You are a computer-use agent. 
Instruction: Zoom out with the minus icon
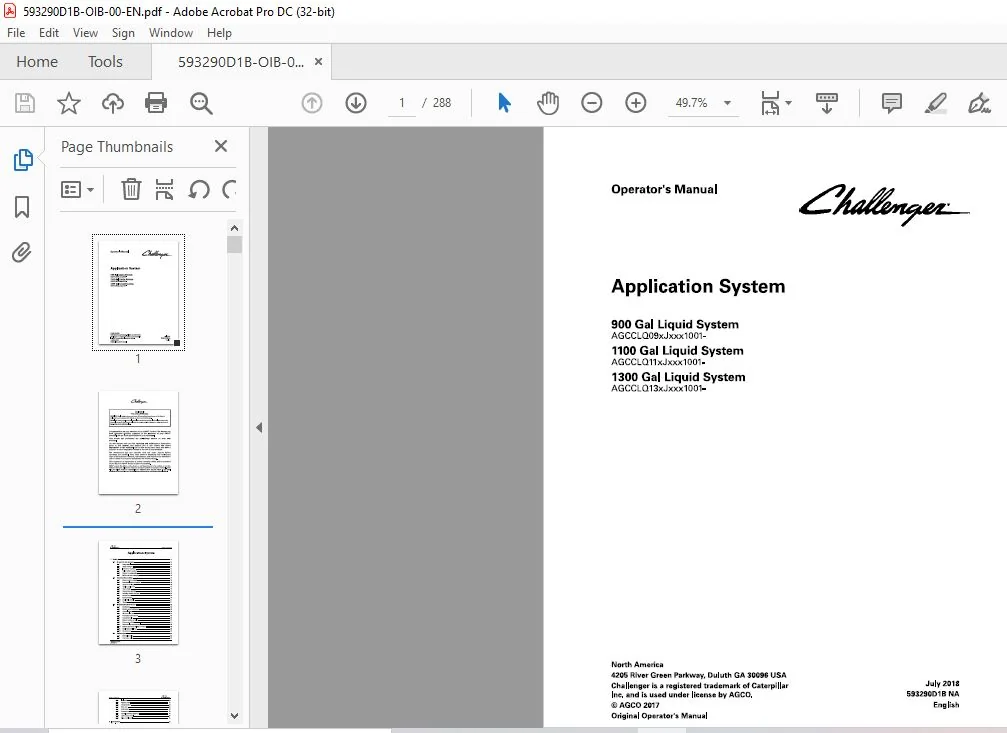coord(591,103)
